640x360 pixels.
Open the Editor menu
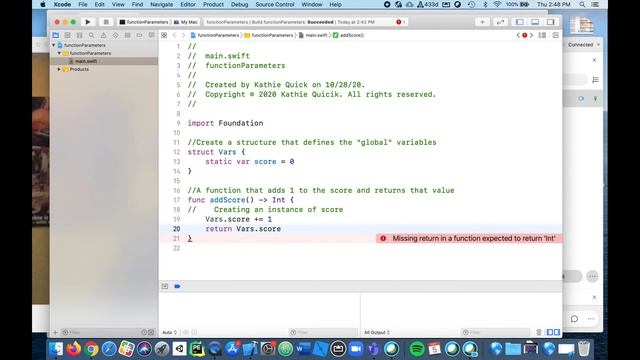[x=188, y=4]
